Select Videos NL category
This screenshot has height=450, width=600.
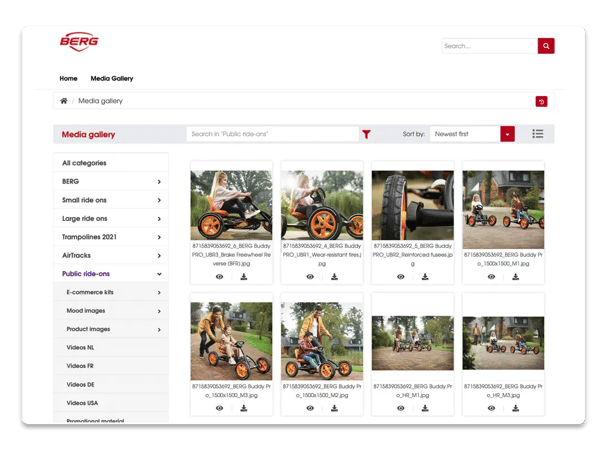click(111, 347)
